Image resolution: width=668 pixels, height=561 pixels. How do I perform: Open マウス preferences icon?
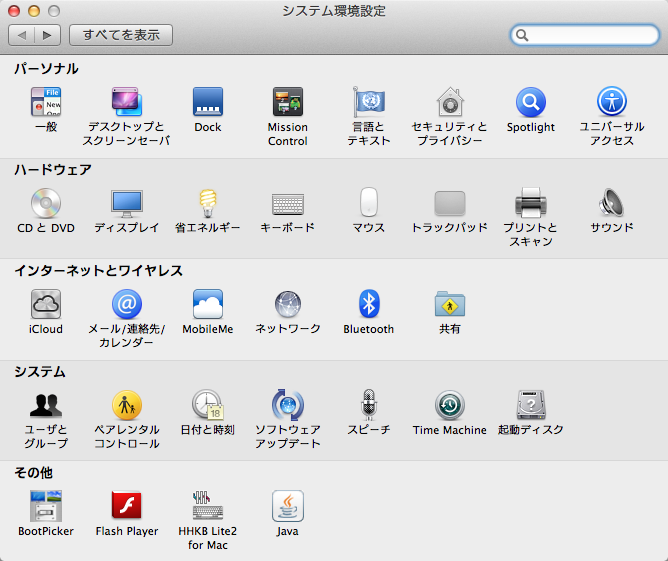click(x=369, y=202)
